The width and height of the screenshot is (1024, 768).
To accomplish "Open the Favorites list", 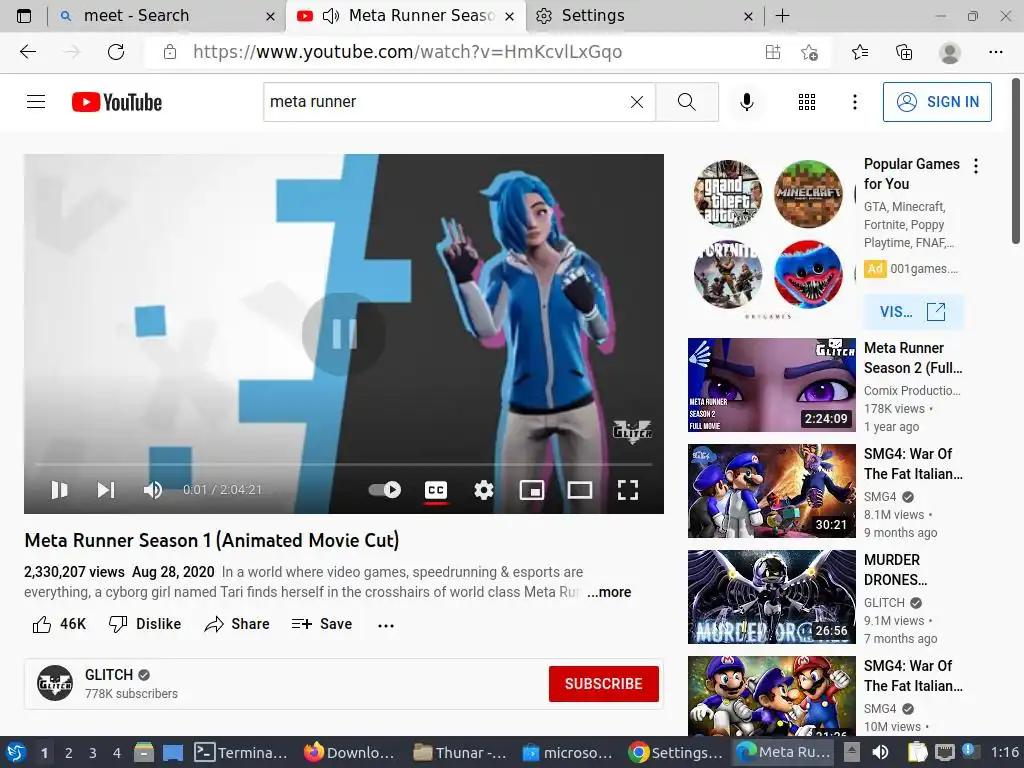I will click(x=860, y=52).
